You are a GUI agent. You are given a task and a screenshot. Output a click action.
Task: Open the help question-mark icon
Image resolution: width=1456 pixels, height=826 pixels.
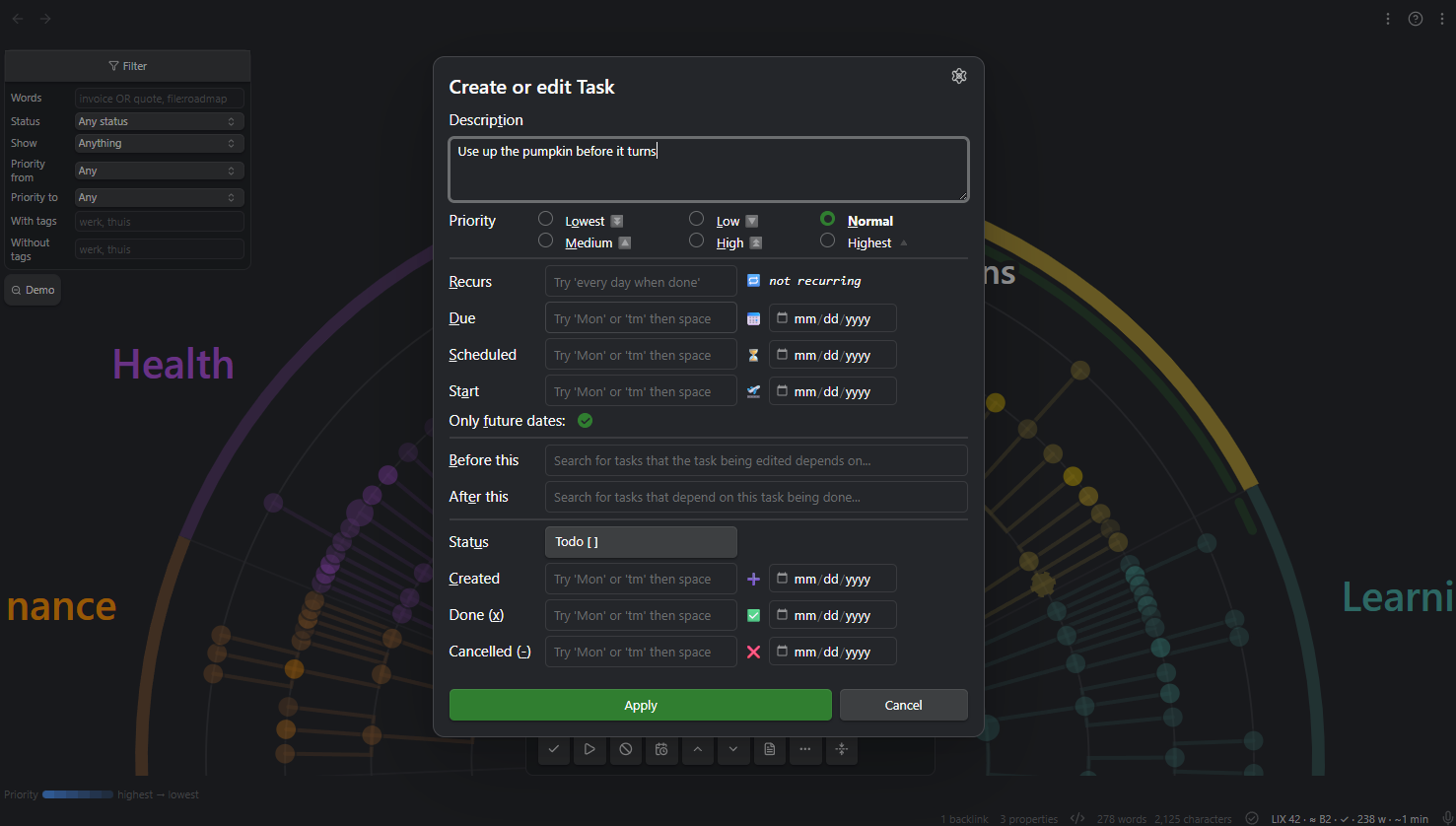[1416, 19]
